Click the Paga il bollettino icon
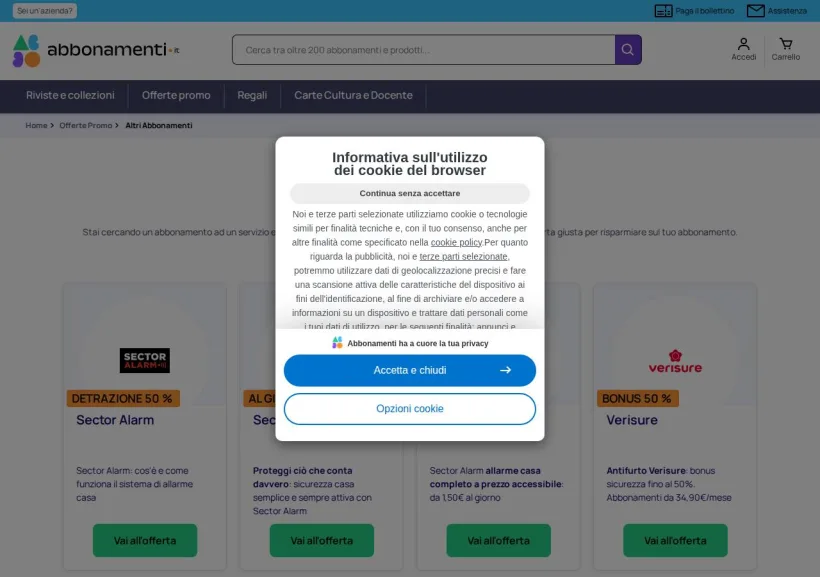Viewport: 820px width, 577px height. [663, 10]
